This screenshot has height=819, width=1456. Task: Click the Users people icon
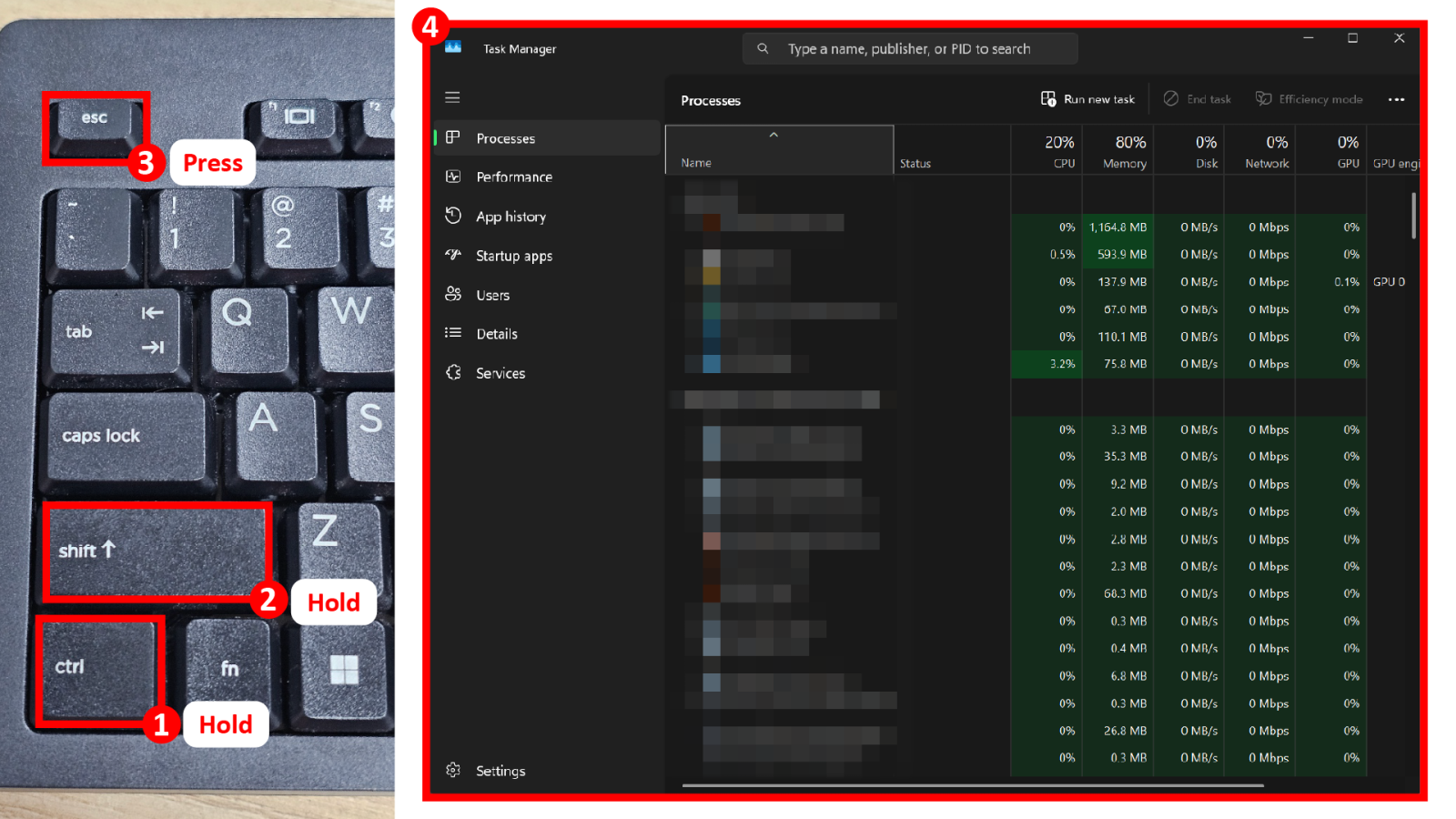coord(453,294)
